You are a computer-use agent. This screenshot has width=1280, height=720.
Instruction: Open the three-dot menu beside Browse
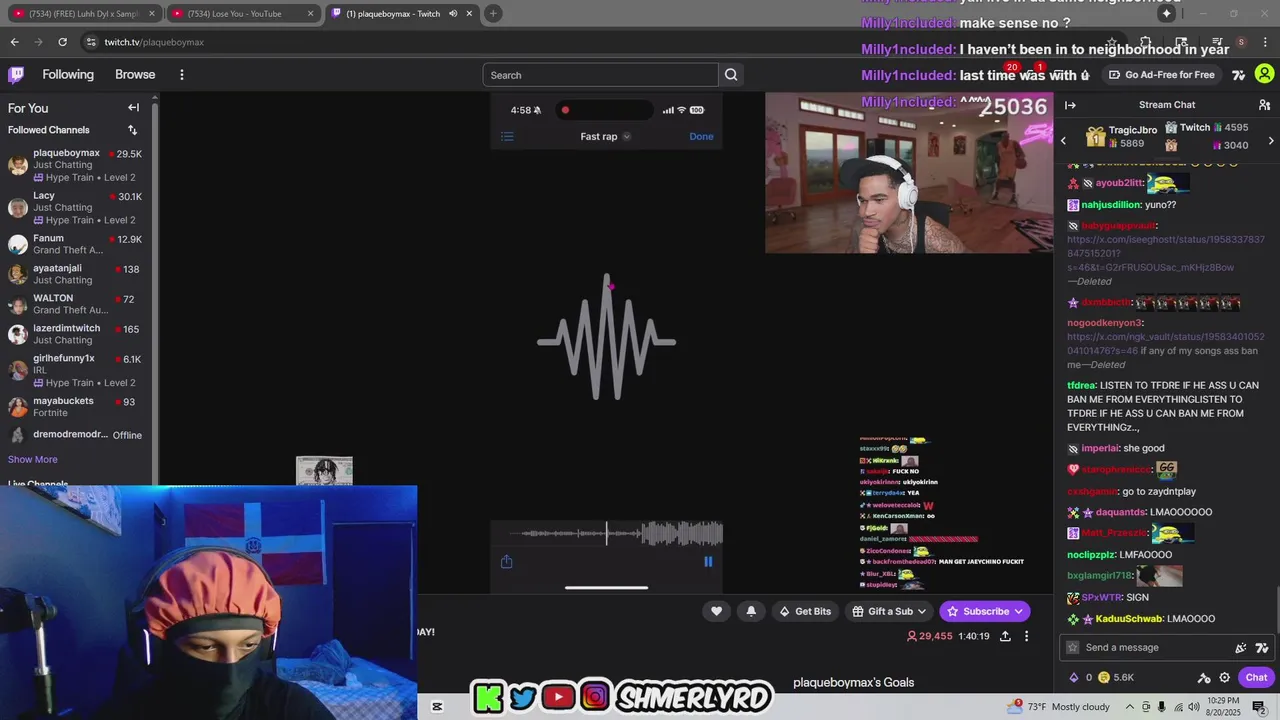point(181,75)
